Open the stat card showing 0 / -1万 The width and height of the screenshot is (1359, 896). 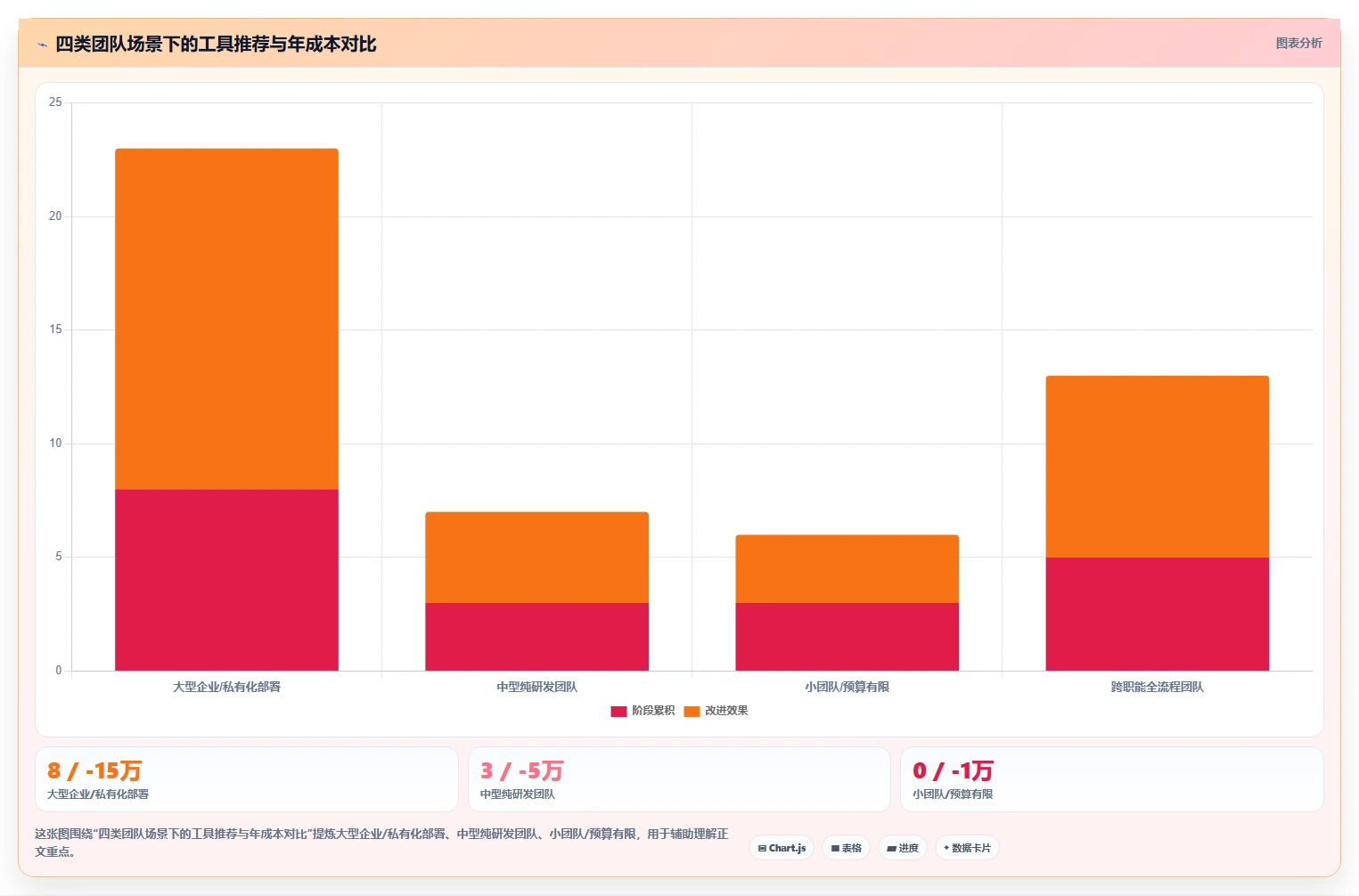click(x=1112, y=779)
